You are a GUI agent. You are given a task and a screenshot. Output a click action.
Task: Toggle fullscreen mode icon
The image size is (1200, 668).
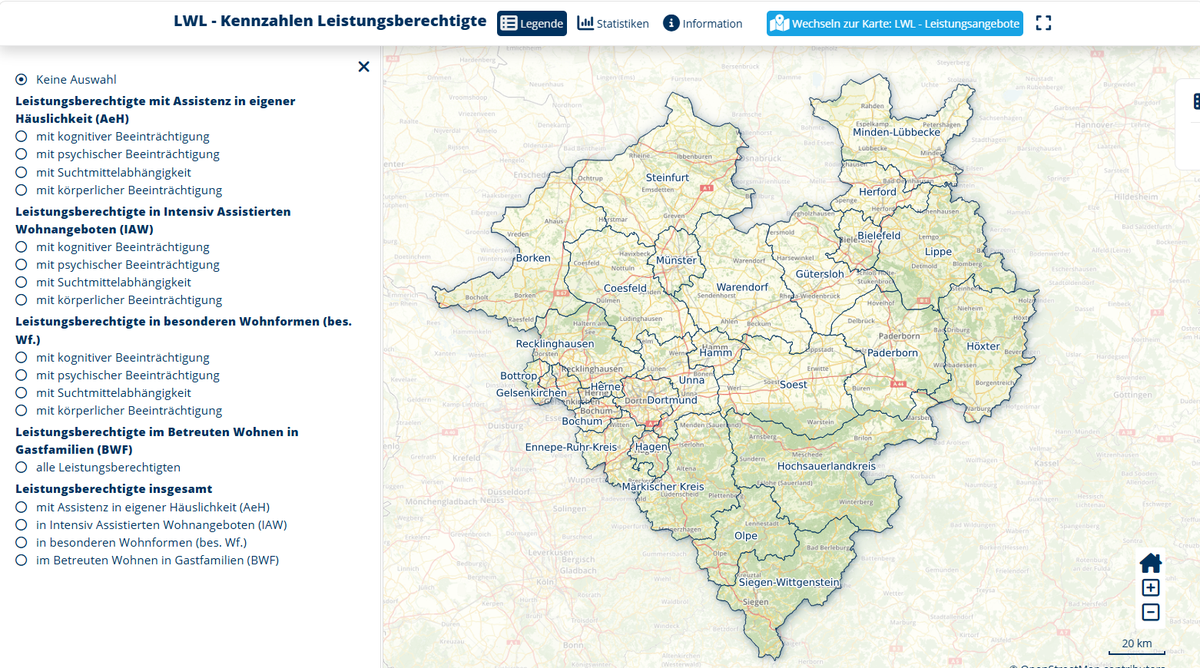pos(1043,23)
